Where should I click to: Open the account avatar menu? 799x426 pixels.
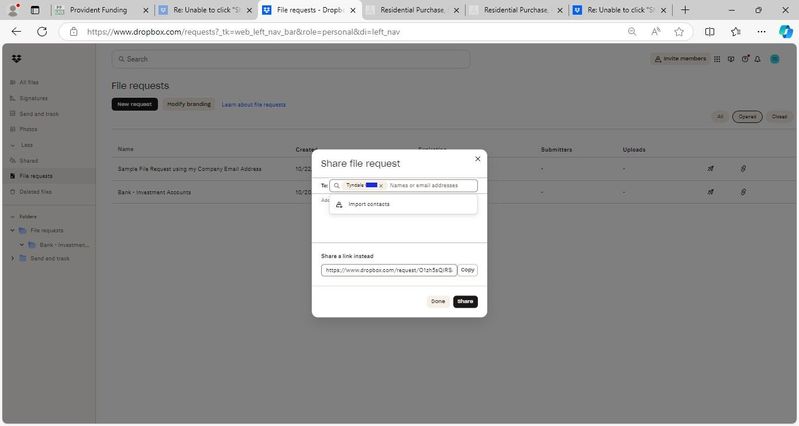pyautogui.click(x=775, y=59)
